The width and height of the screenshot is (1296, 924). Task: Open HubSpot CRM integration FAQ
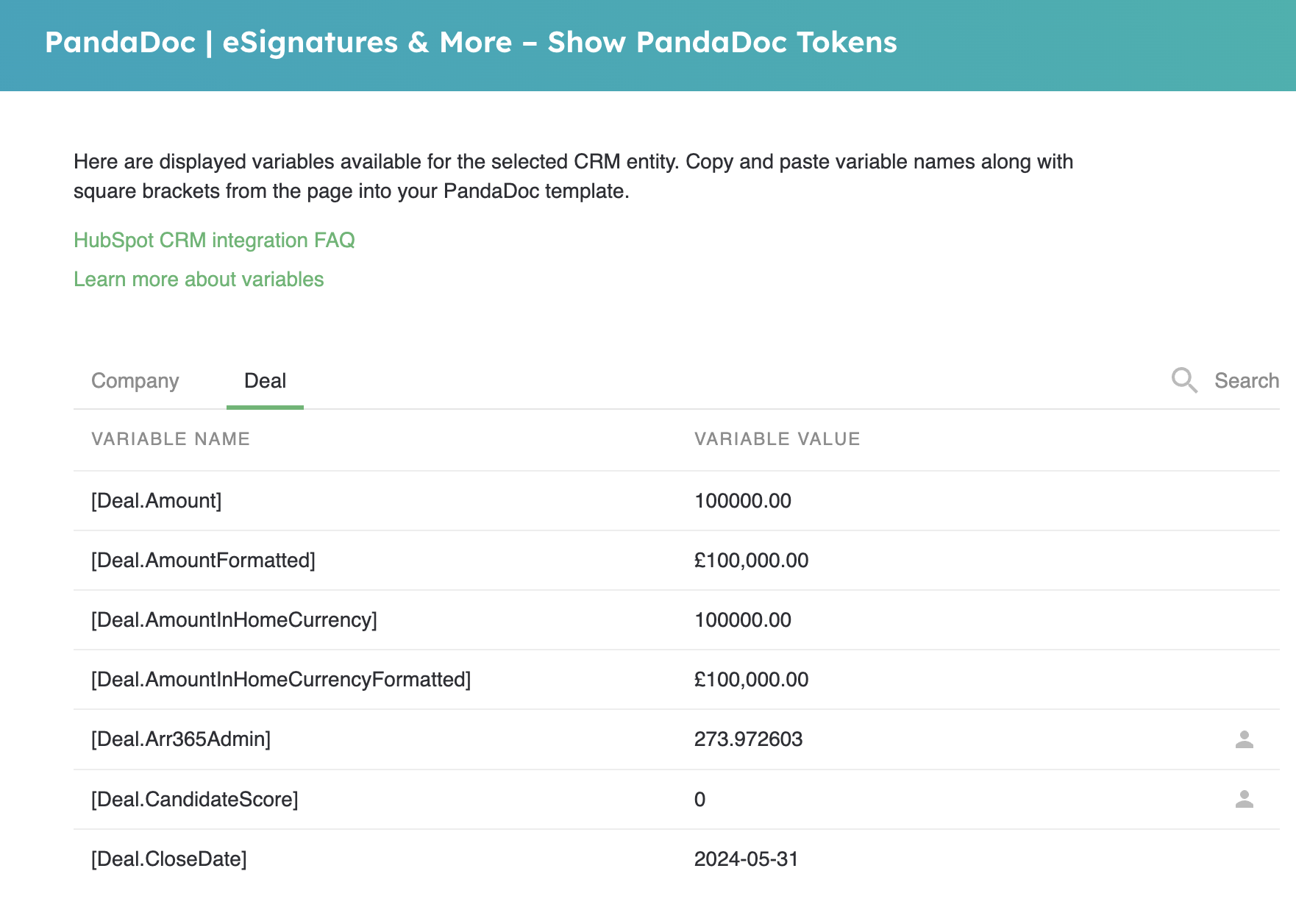214,240
